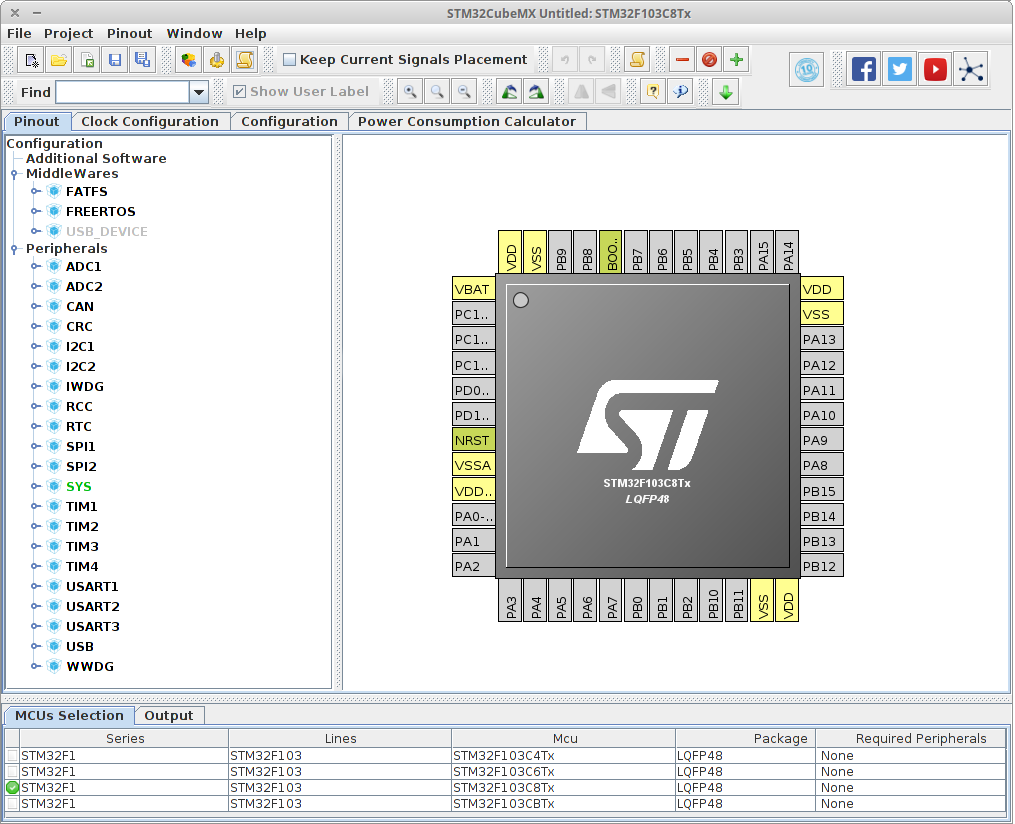Screen dimensions: 1015x824
Task: Expand the RCC peripheral node
Action: click(36, 406)
